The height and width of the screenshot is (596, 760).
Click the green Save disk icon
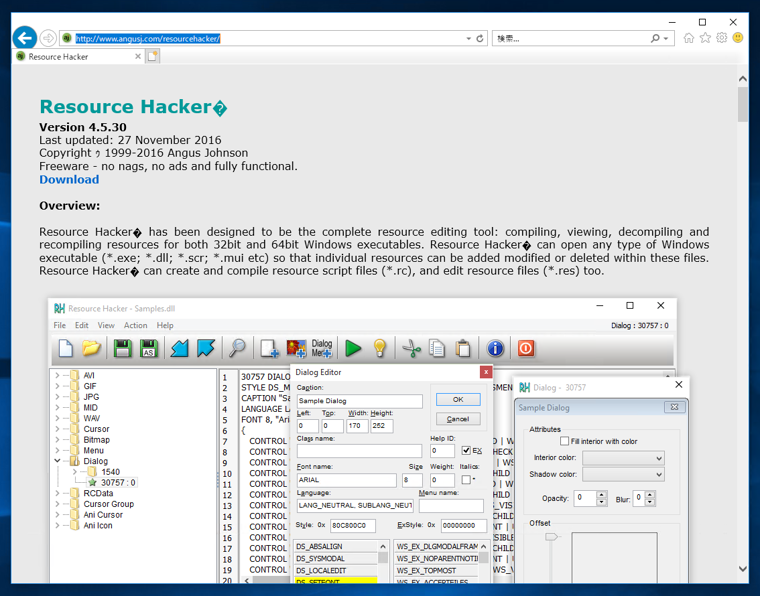[123, 348]
